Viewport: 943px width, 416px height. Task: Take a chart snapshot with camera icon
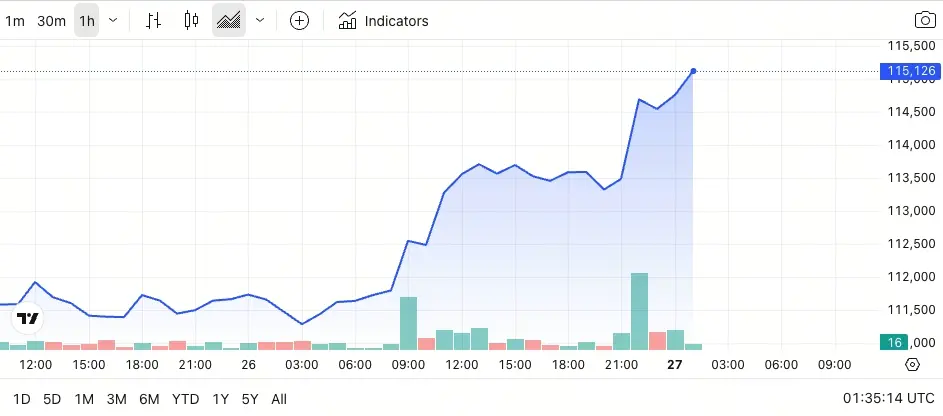pos(924,20)
